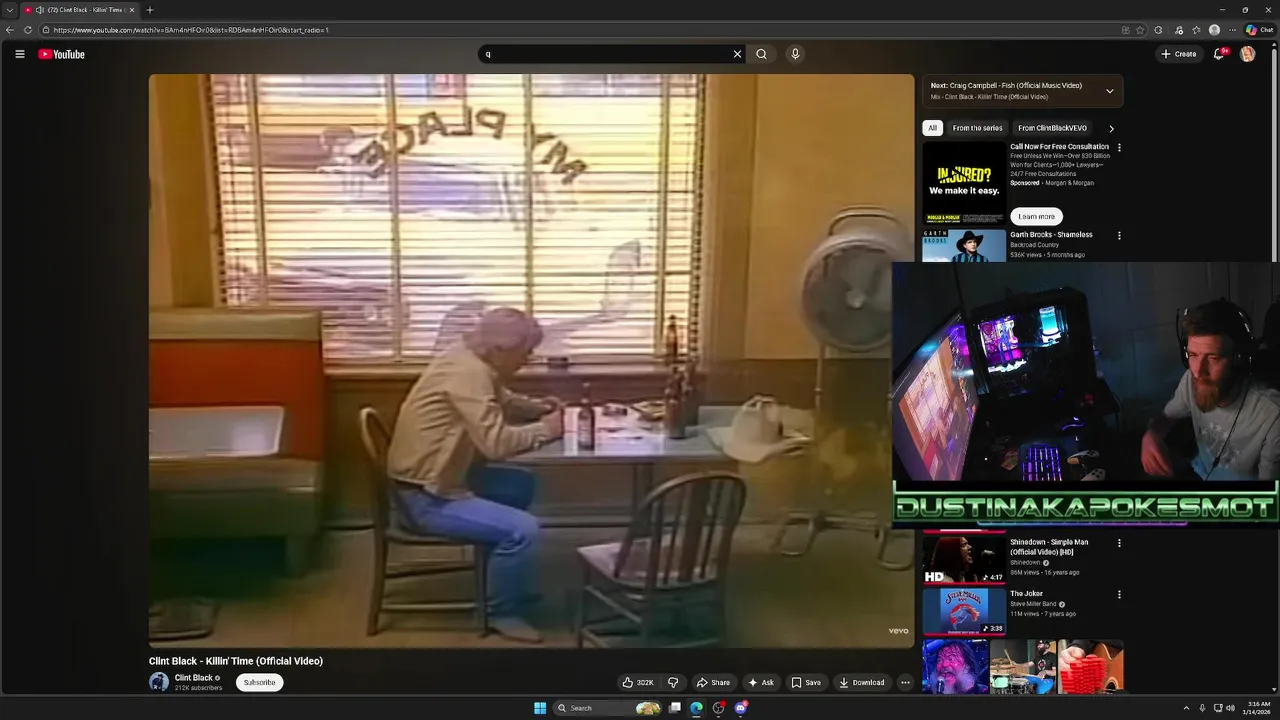
Task: Select the From the series chip
Action: point(977,128)
